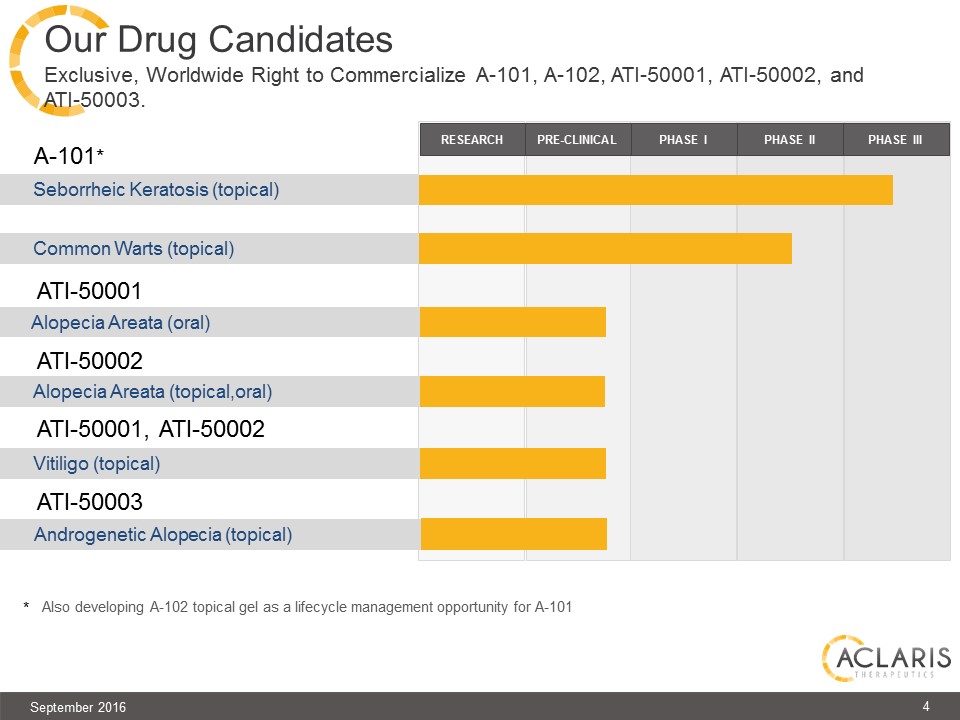Click the Our Drug Candidates title
The height and width of the screenshot is (720, 960).
tap(219, 40)
